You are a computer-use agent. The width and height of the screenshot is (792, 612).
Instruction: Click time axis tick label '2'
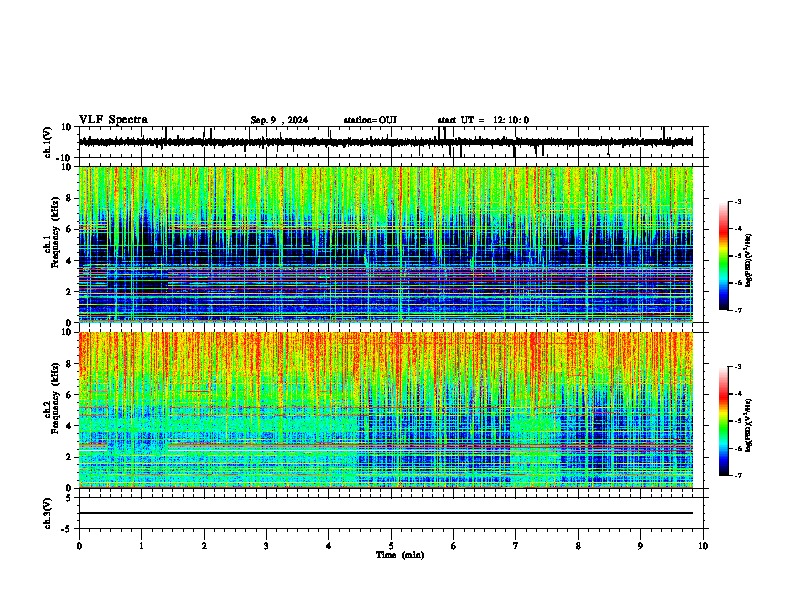[x=204, y=545]
